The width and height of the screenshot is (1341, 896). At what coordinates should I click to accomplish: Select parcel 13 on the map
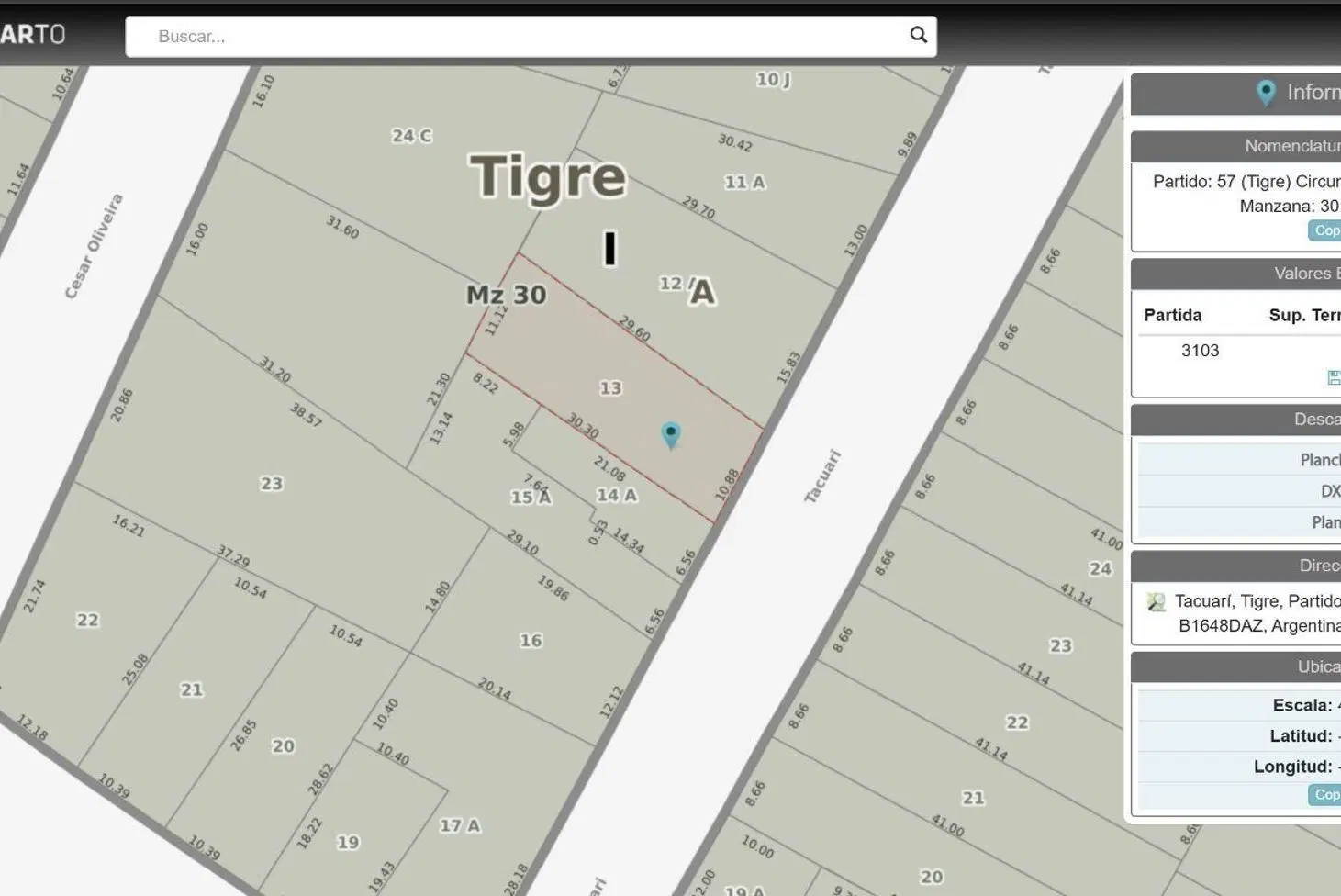[x=610, y=387]
